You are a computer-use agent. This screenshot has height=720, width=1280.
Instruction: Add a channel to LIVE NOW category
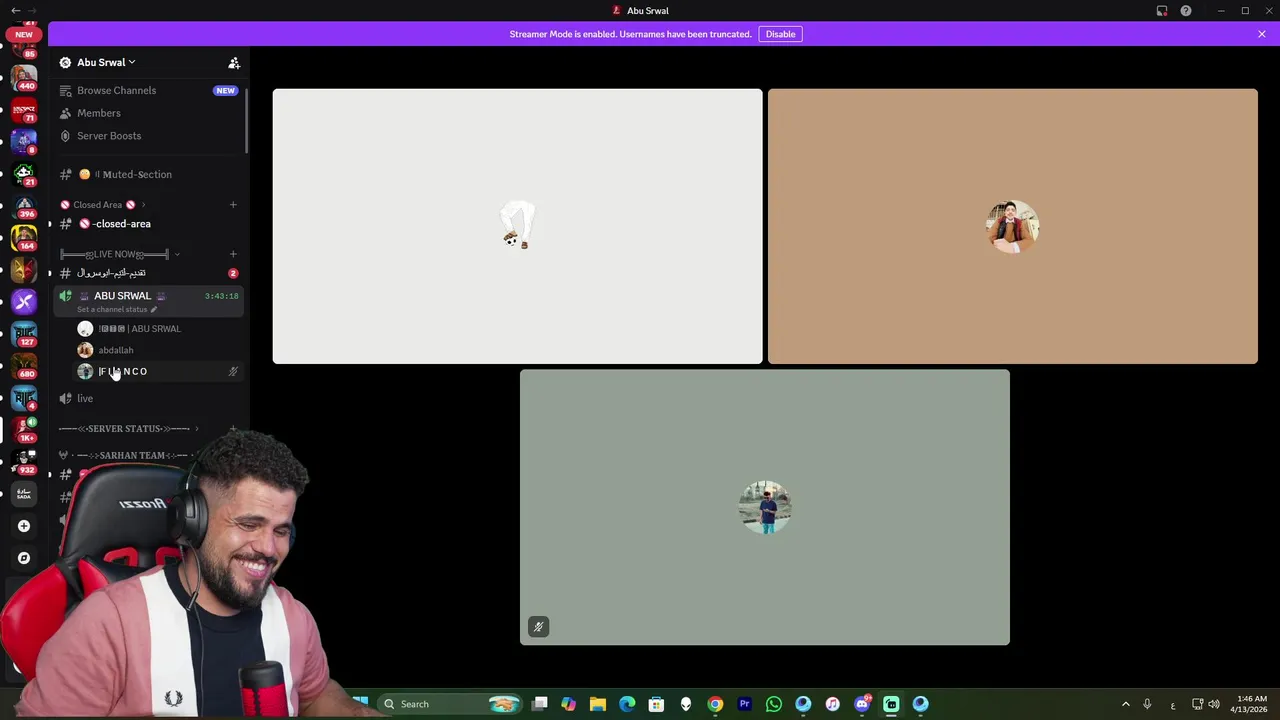point(233,254)
